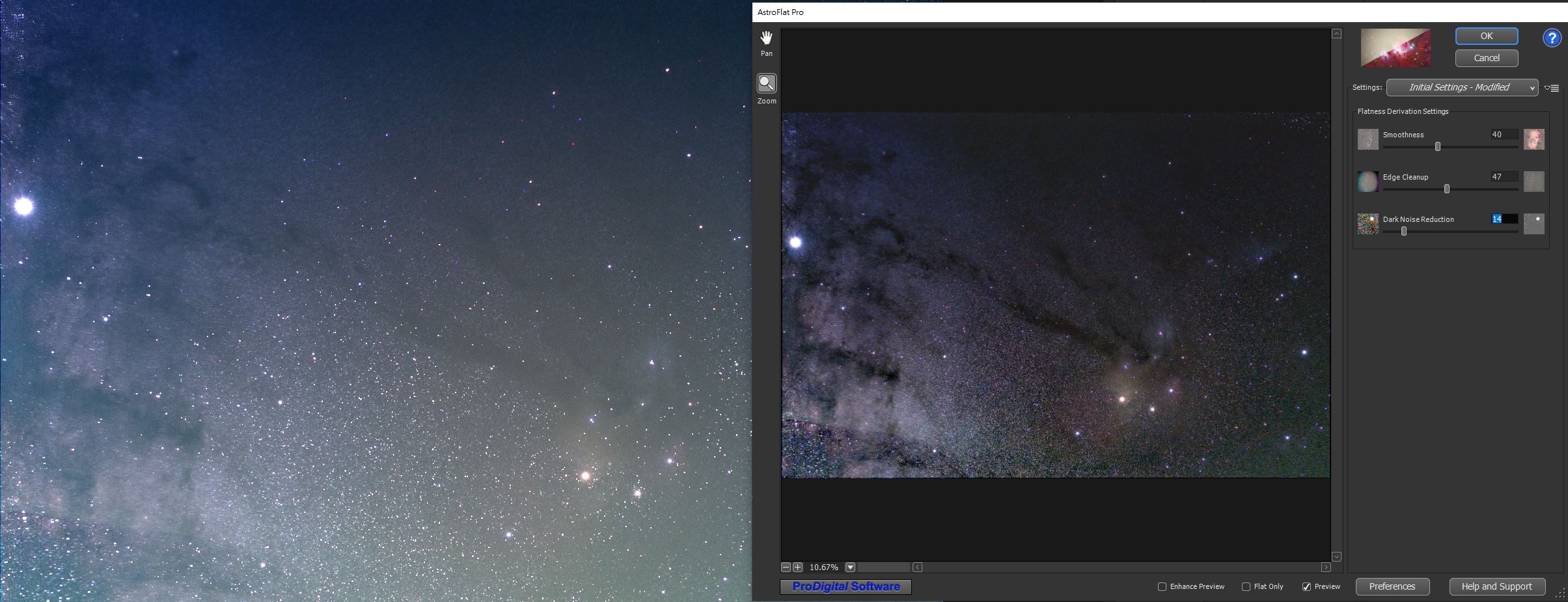The width and height of the screenshot is (1568, 602).
Task: Enable the Flat Only checkbox
Action: (1246, 587)
